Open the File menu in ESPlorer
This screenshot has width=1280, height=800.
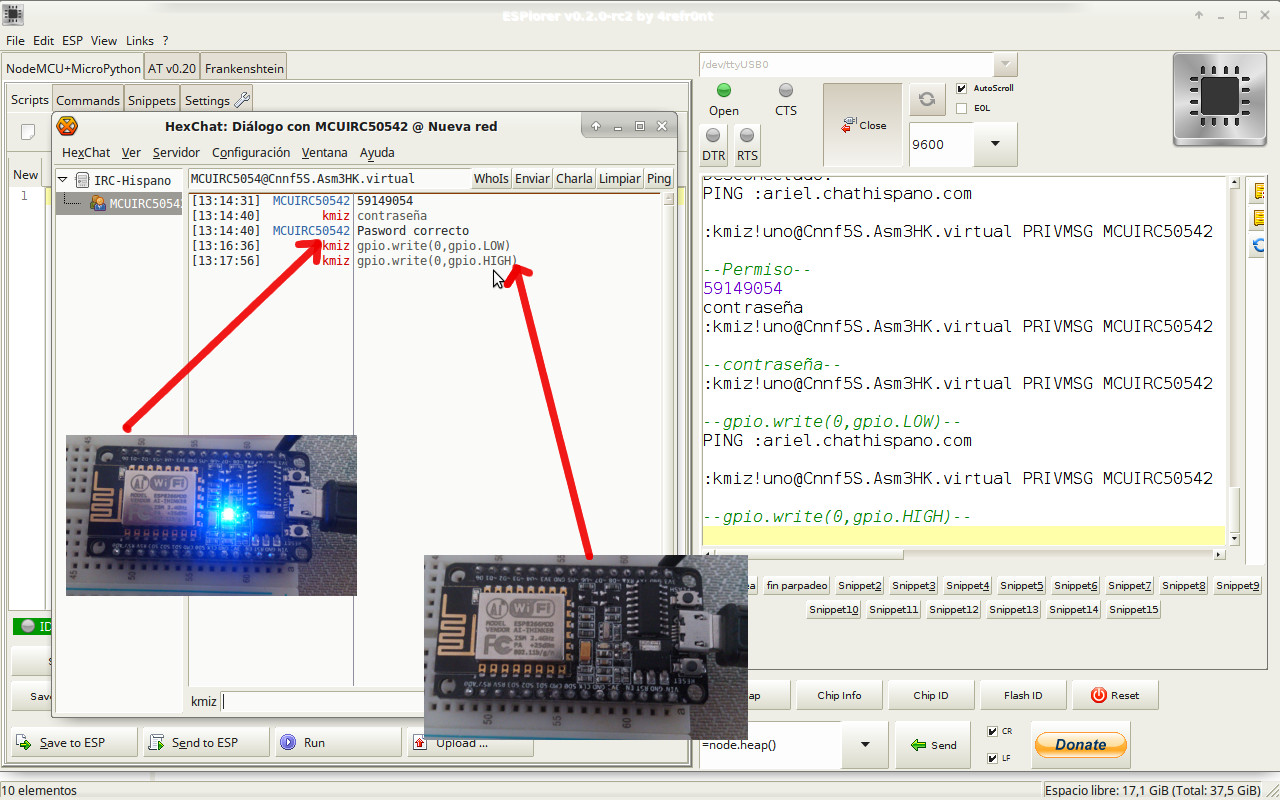(15, 41)
